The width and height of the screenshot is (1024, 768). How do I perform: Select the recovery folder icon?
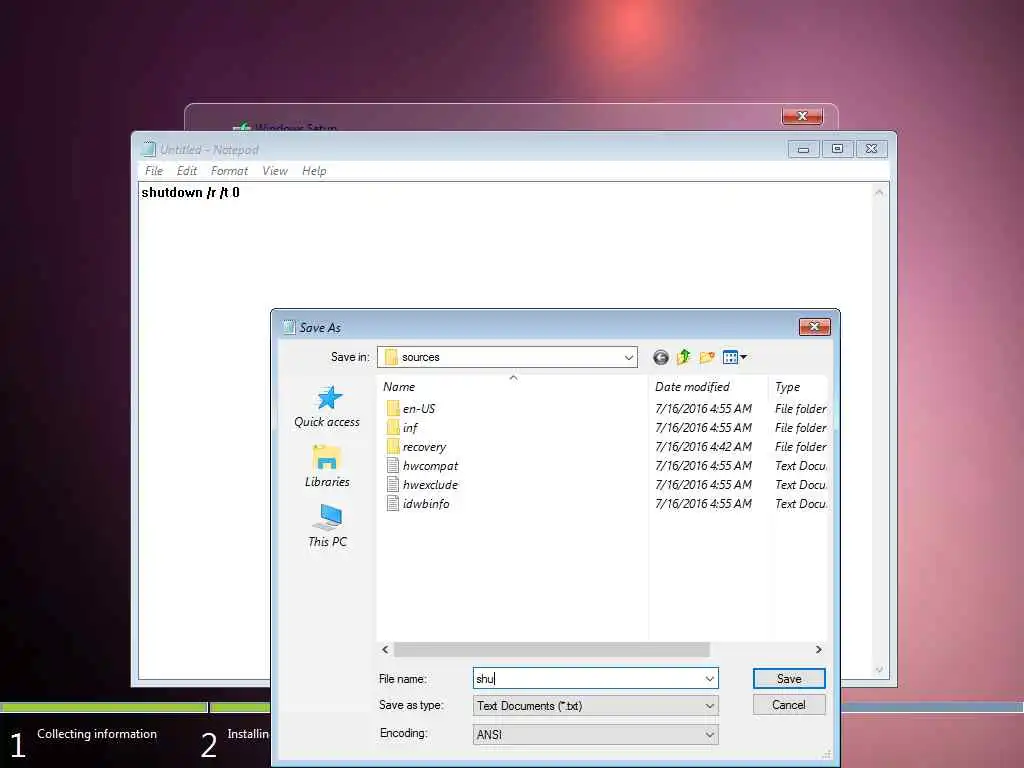(x=392, y=447)
